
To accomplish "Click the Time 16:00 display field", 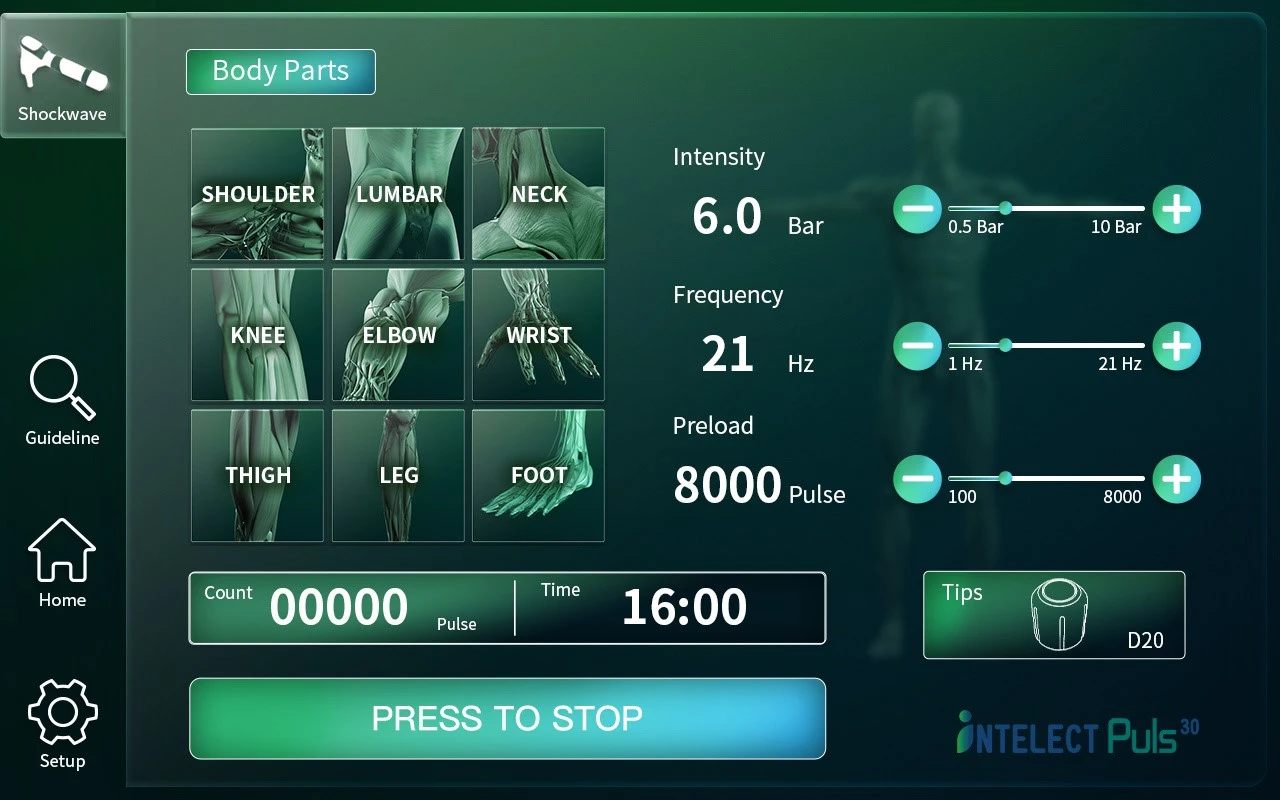I will tap(671, 607).
